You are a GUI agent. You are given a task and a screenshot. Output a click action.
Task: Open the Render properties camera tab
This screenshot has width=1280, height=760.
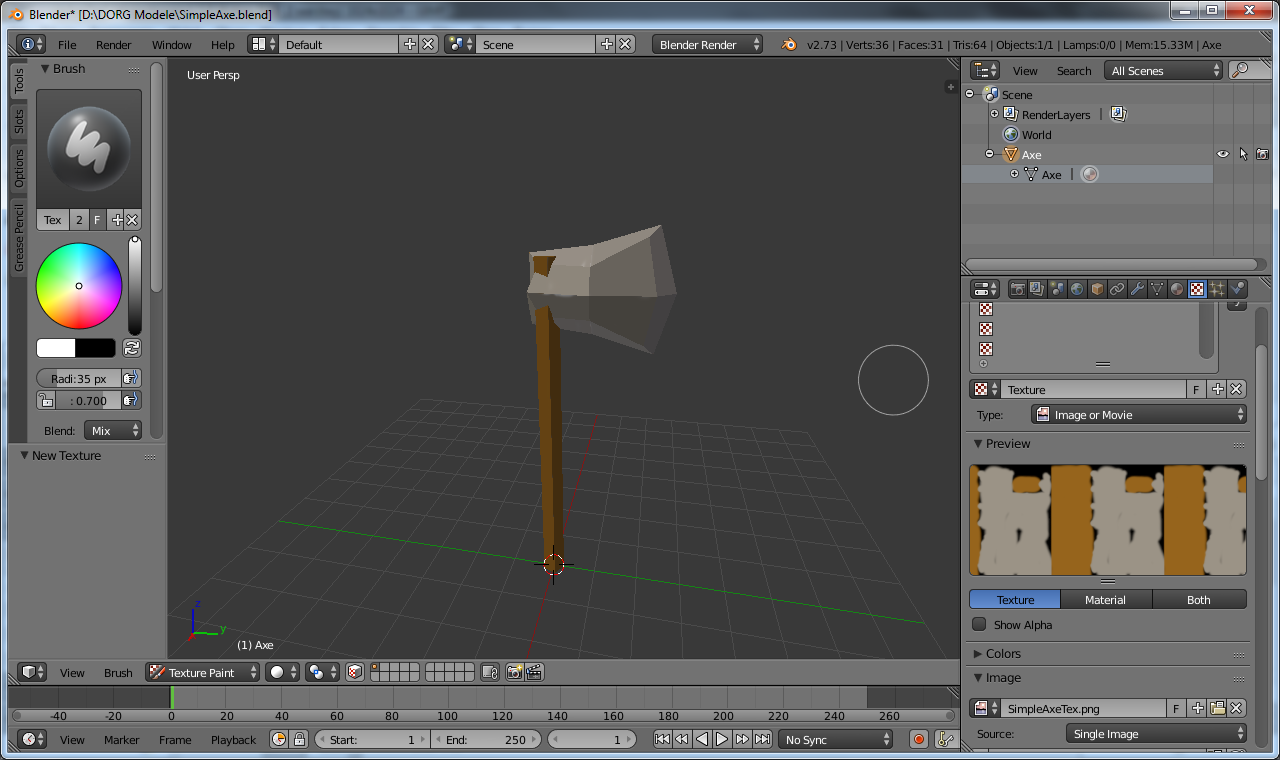1018,289
